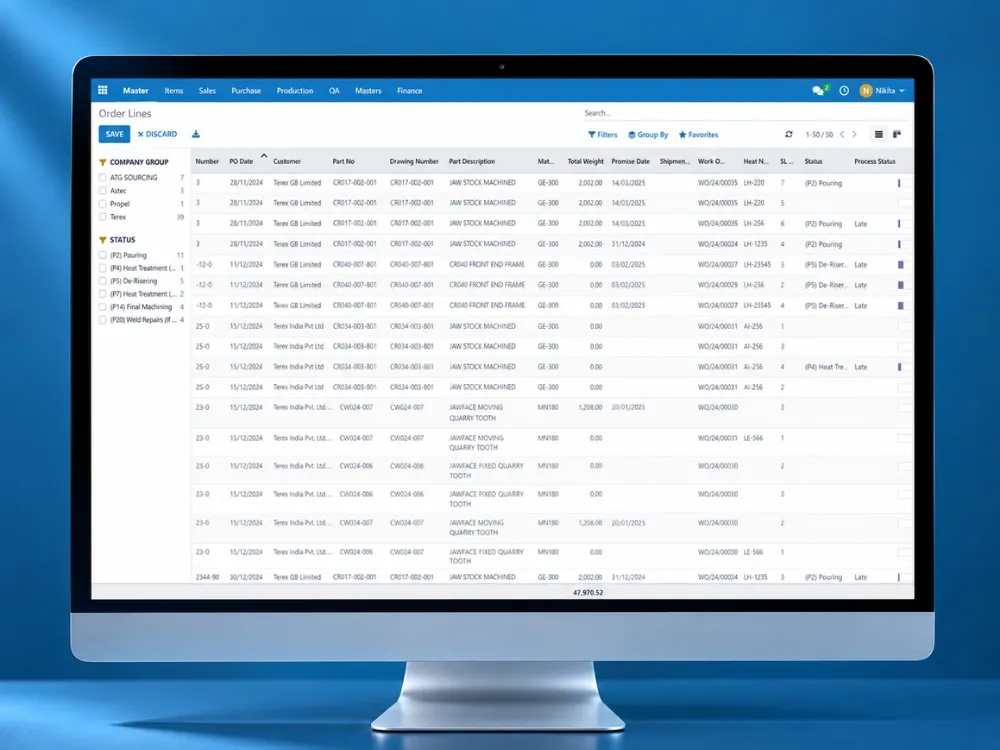Tick the ATG SOURCING checkbox
Screen dimensions: 1000x750
(103, 177)
